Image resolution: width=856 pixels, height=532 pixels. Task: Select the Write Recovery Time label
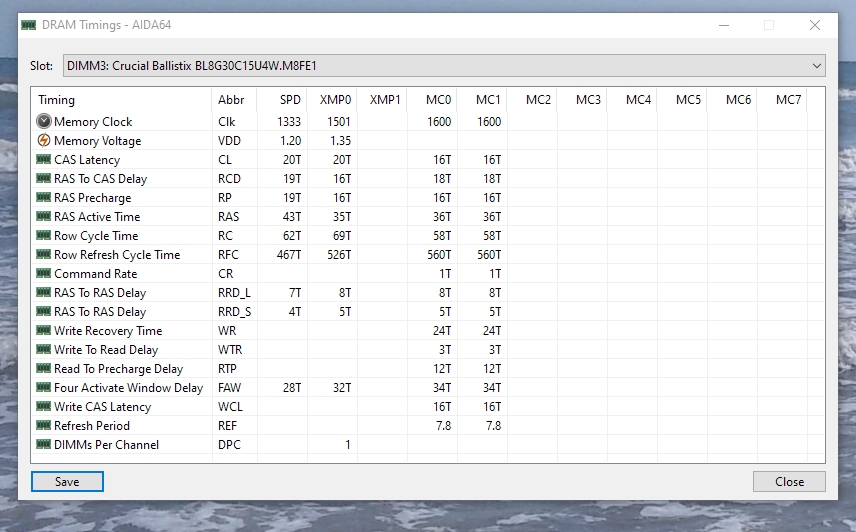point(108,331)
